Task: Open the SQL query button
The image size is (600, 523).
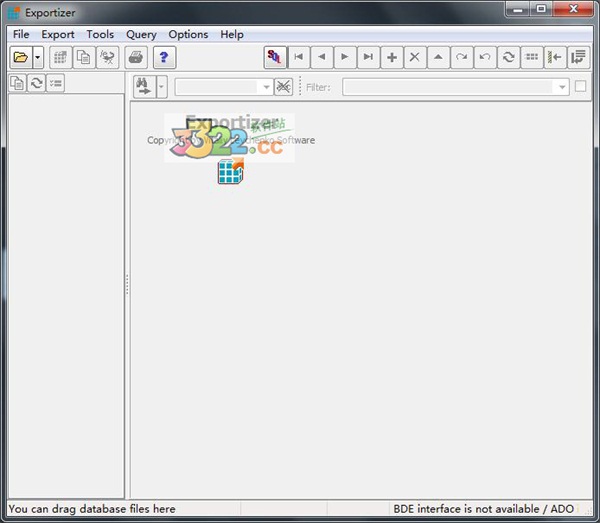Action: click(275, 57)
